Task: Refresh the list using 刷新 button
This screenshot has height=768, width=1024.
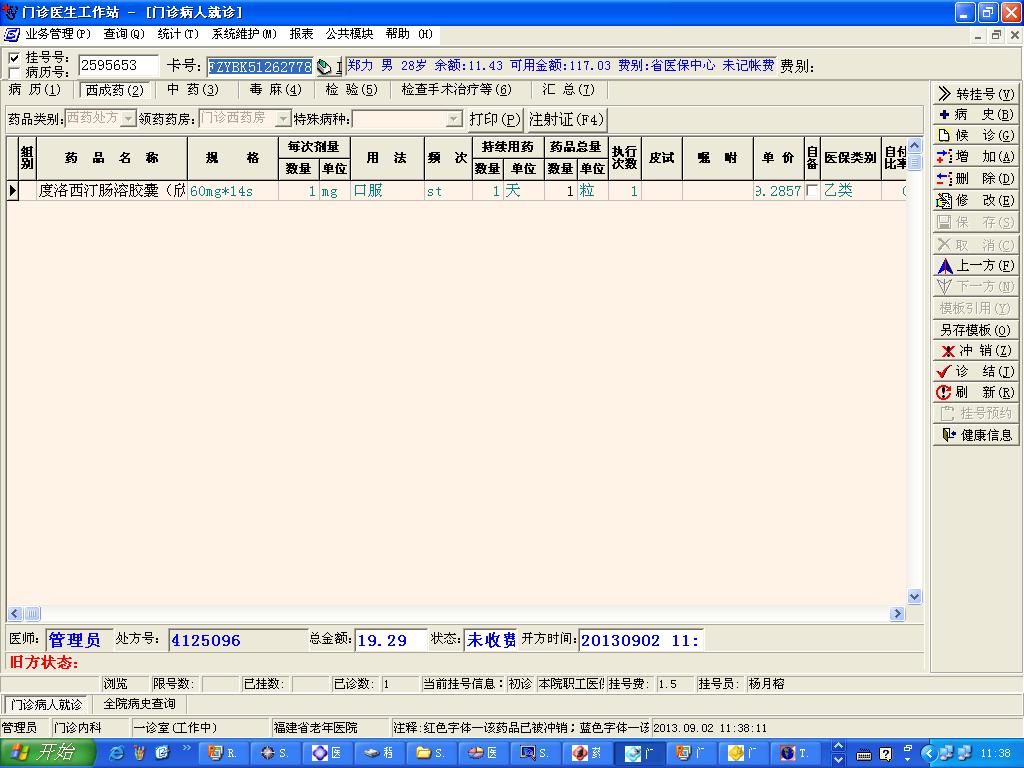Action: [975, 393]
